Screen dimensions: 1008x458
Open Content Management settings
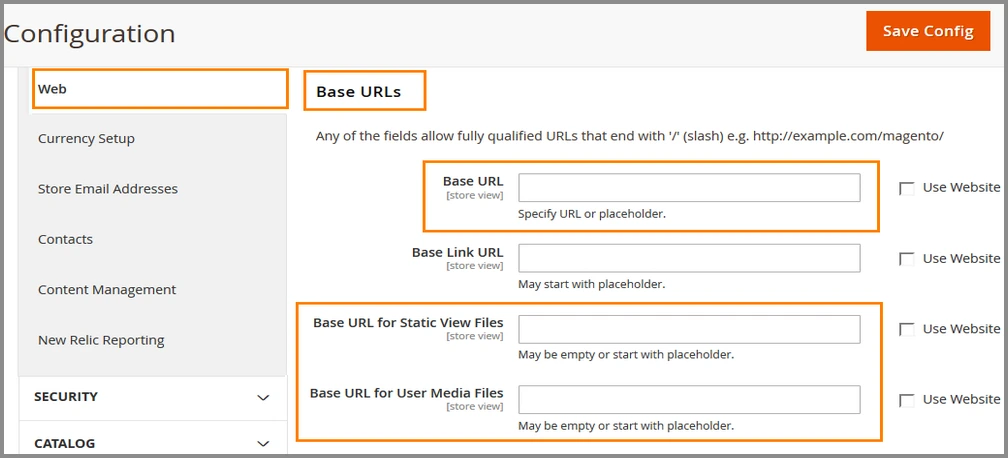coord(107,290)
